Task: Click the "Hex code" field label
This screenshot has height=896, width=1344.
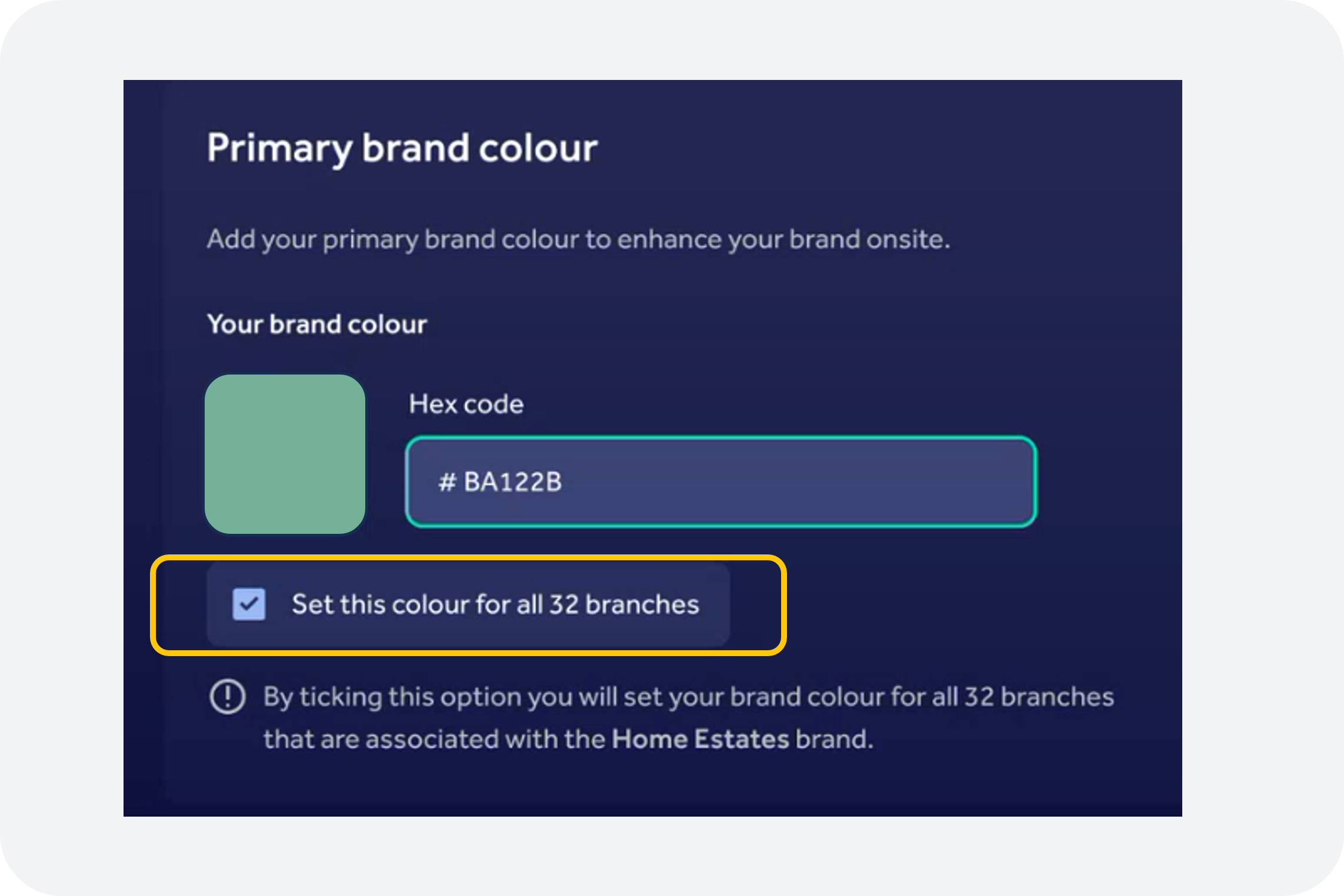Action: coord(465,404)
